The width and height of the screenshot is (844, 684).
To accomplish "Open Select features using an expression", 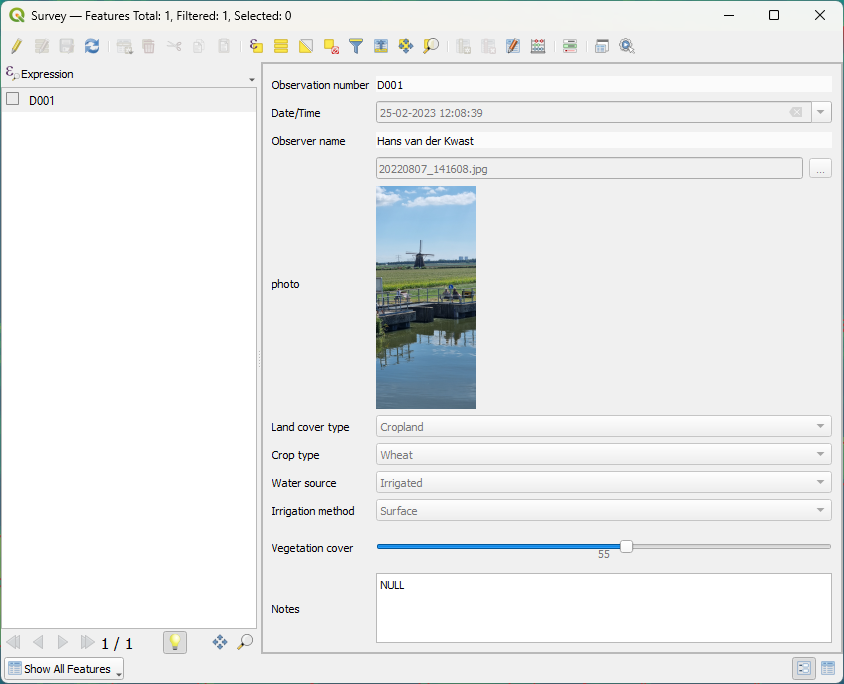I will click(256, 46).
